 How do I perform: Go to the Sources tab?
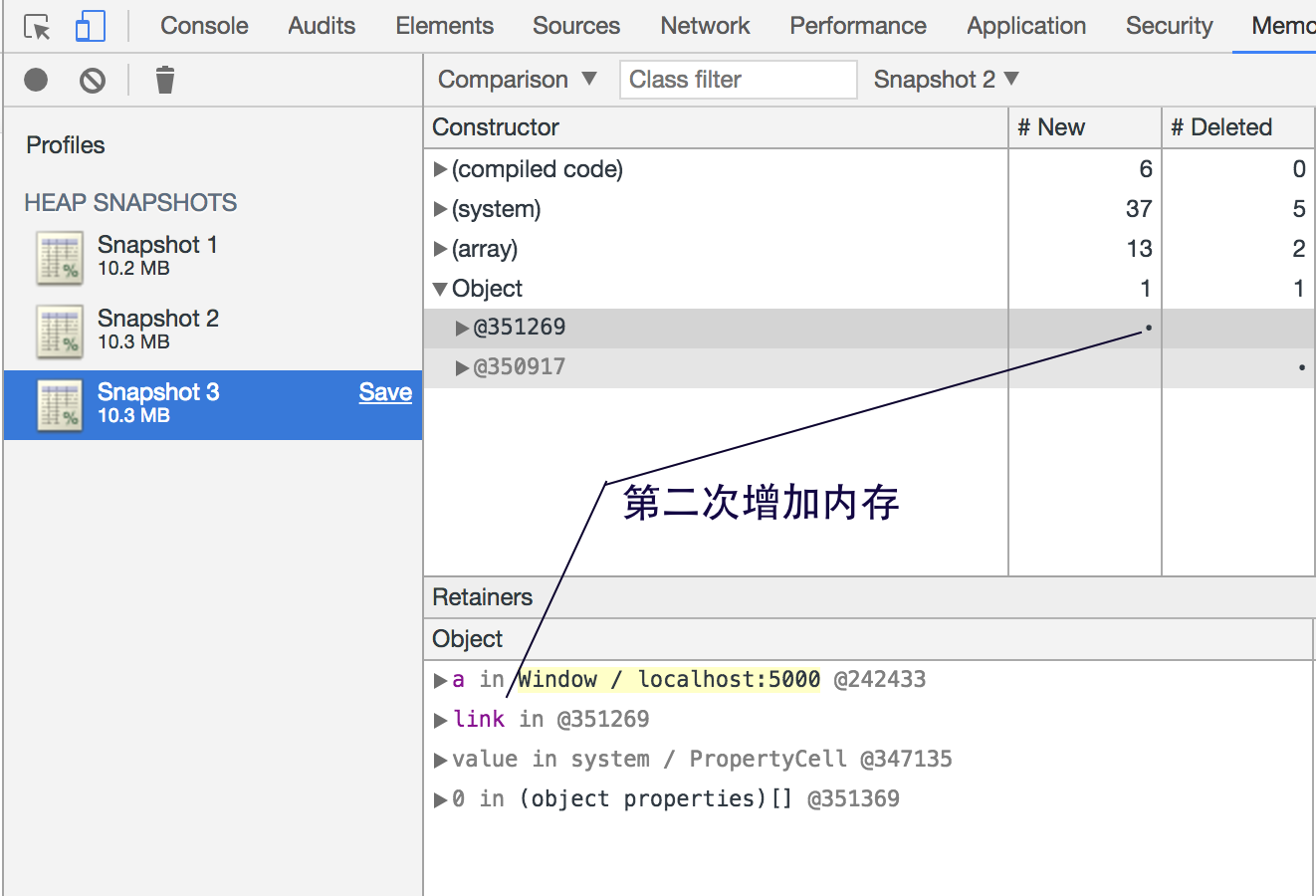click(x=576, y=26)
